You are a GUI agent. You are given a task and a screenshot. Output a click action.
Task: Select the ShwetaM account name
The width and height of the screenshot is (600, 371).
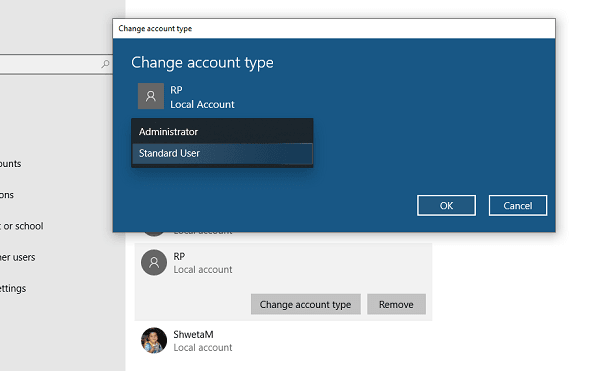193,334
